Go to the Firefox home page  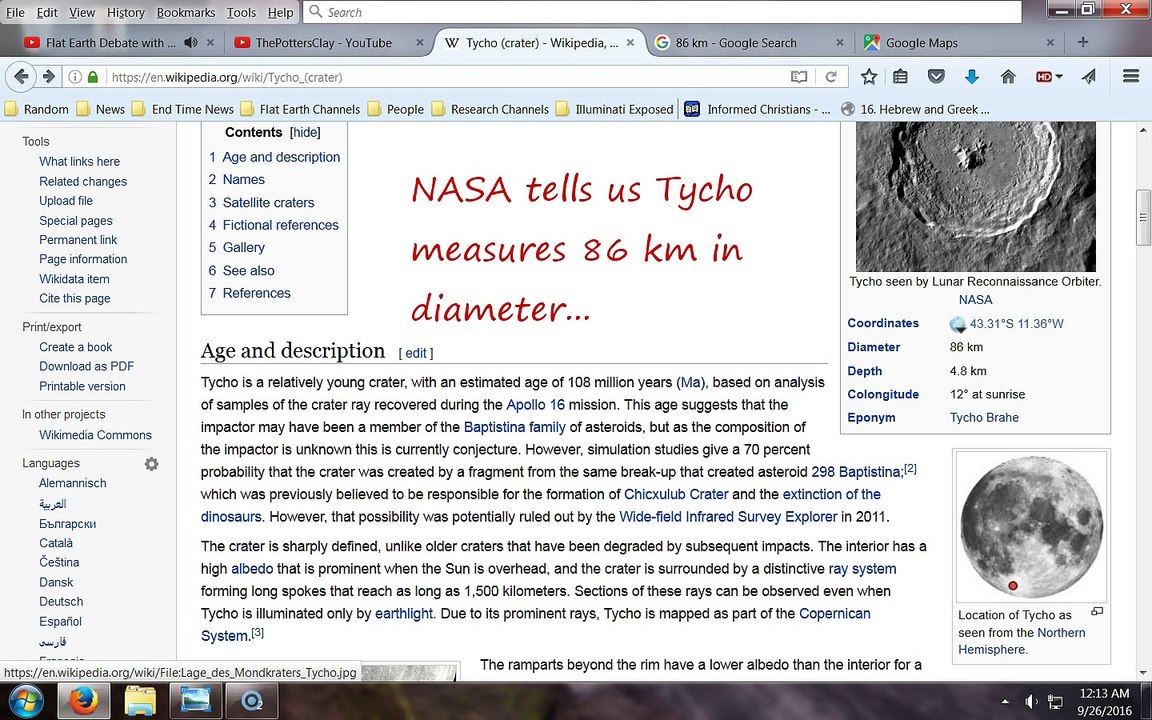[1008, 76]
